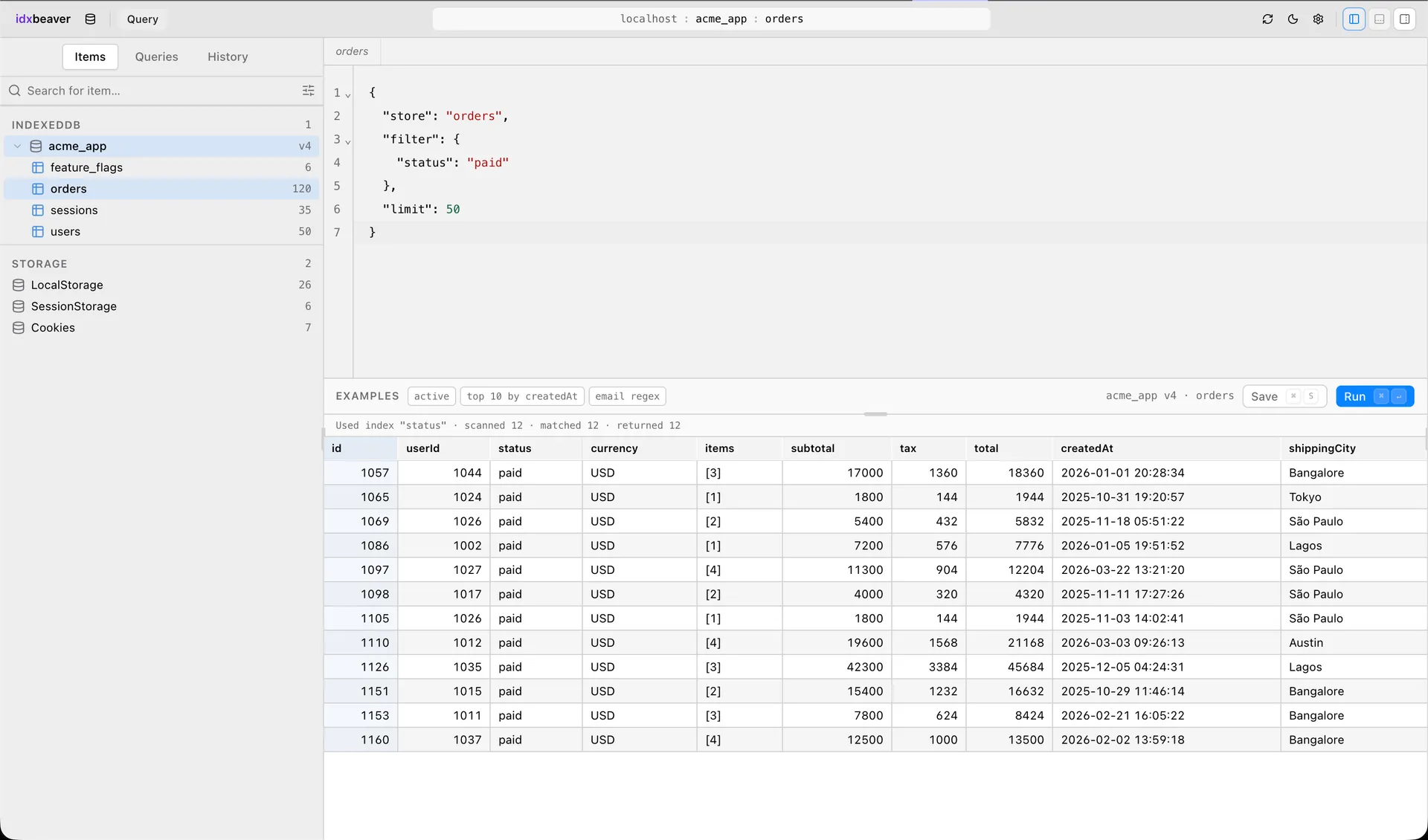The width and height of the screenshot is (1428, 840).
Task: Sort by createdAt column header
Action: click(x=1165, y=448)
